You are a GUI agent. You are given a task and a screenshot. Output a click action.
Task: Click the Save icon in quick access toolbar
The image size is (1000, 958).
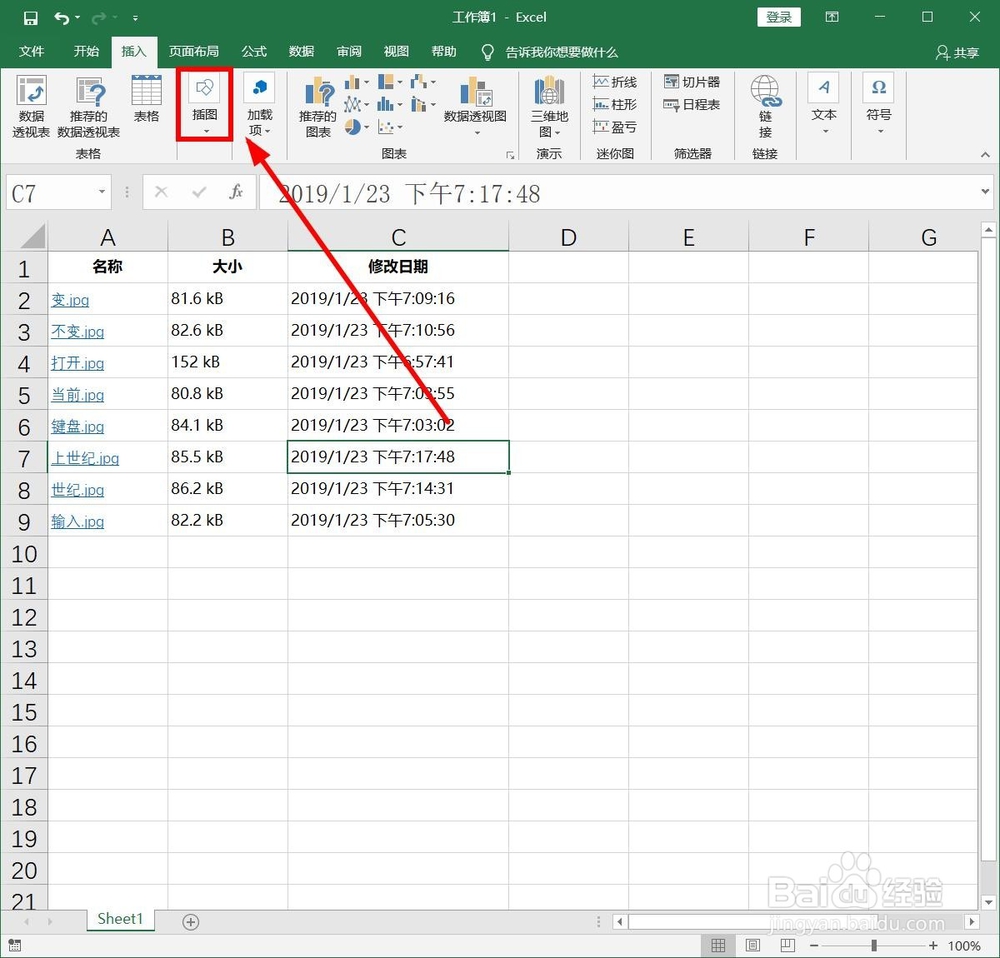click(30, 18)
